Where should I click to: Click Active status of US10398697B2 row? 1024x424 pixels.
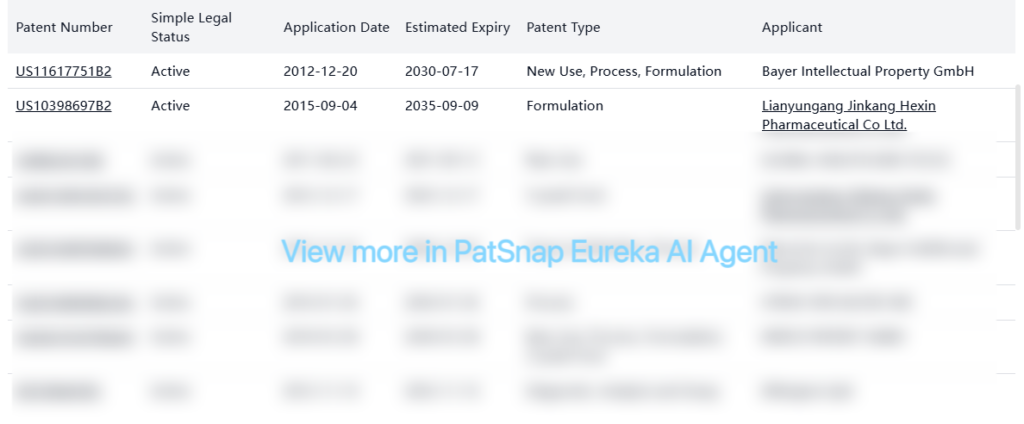pyautogui.click(x=170, y=106)
